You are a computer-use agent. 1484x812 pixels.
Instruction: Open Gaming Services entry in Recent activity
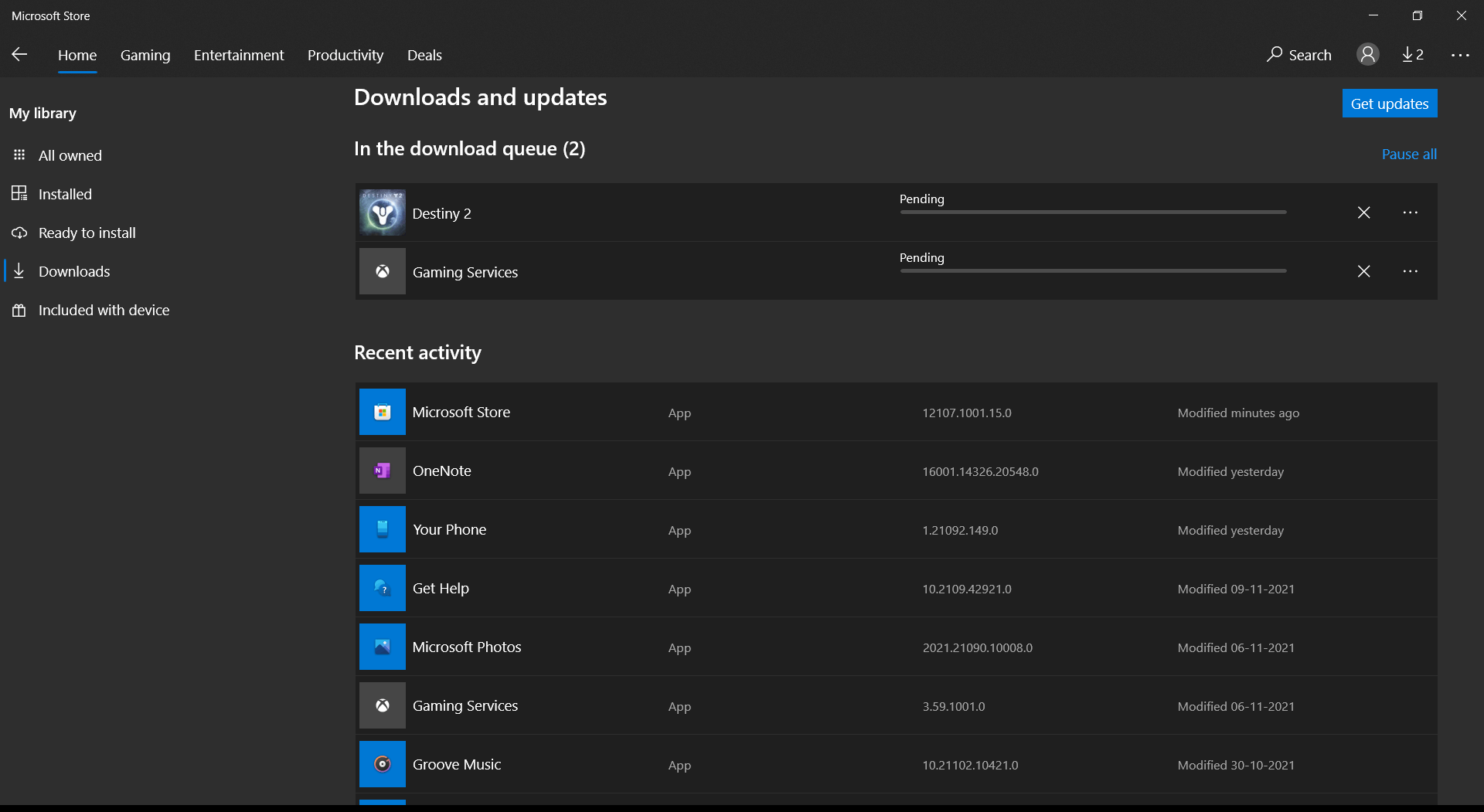(897, 705)
